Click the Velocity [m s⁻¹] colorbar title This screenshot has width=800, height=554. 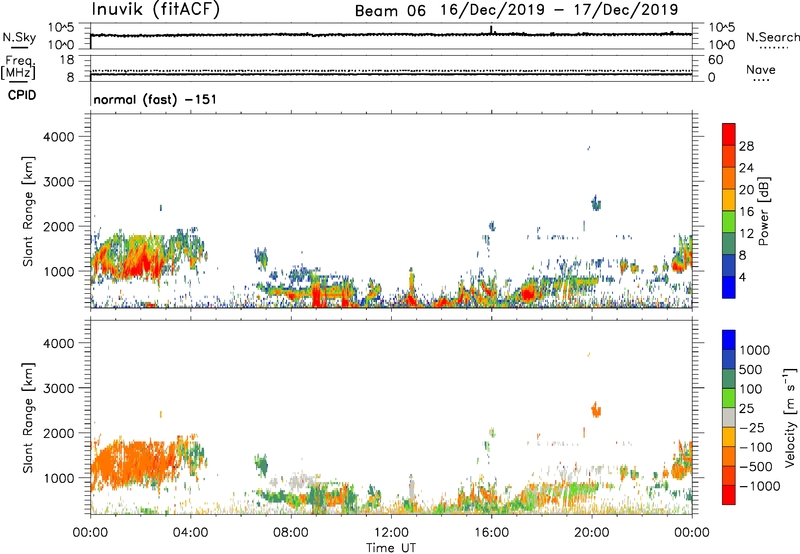790,417
